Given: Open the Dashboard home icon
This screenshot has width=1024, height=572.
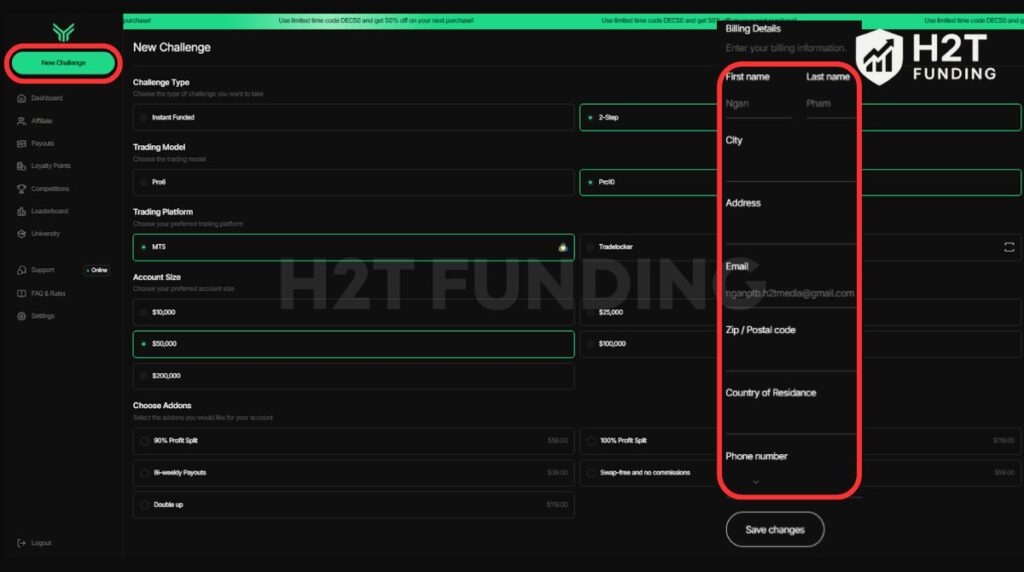Looking at the screenshot, I should [22, 98].
